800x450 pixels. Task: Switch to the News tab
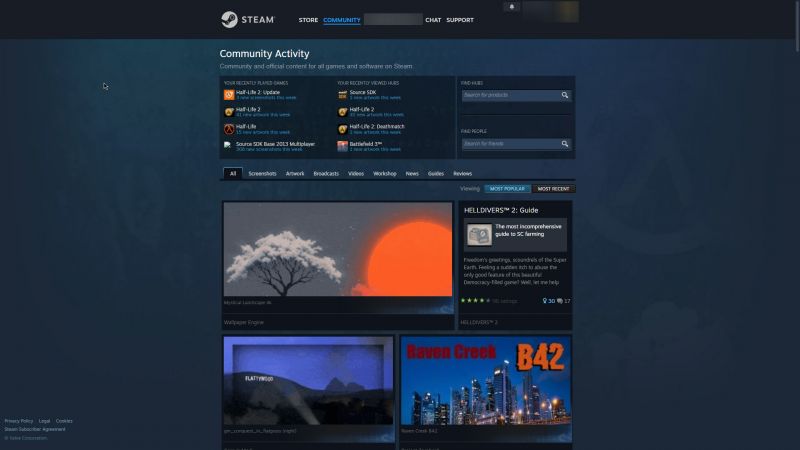click(x=412, y=173)
